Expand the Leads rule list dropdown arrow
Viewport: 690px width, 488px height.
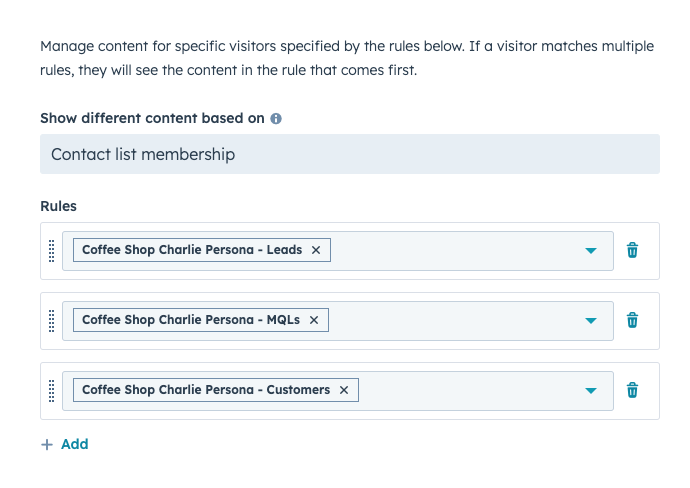(x=591, y=251)
